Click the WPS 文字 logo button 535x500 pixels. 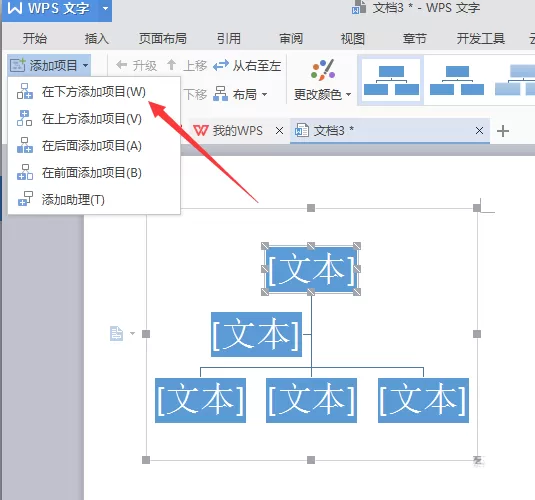(49, 8)
